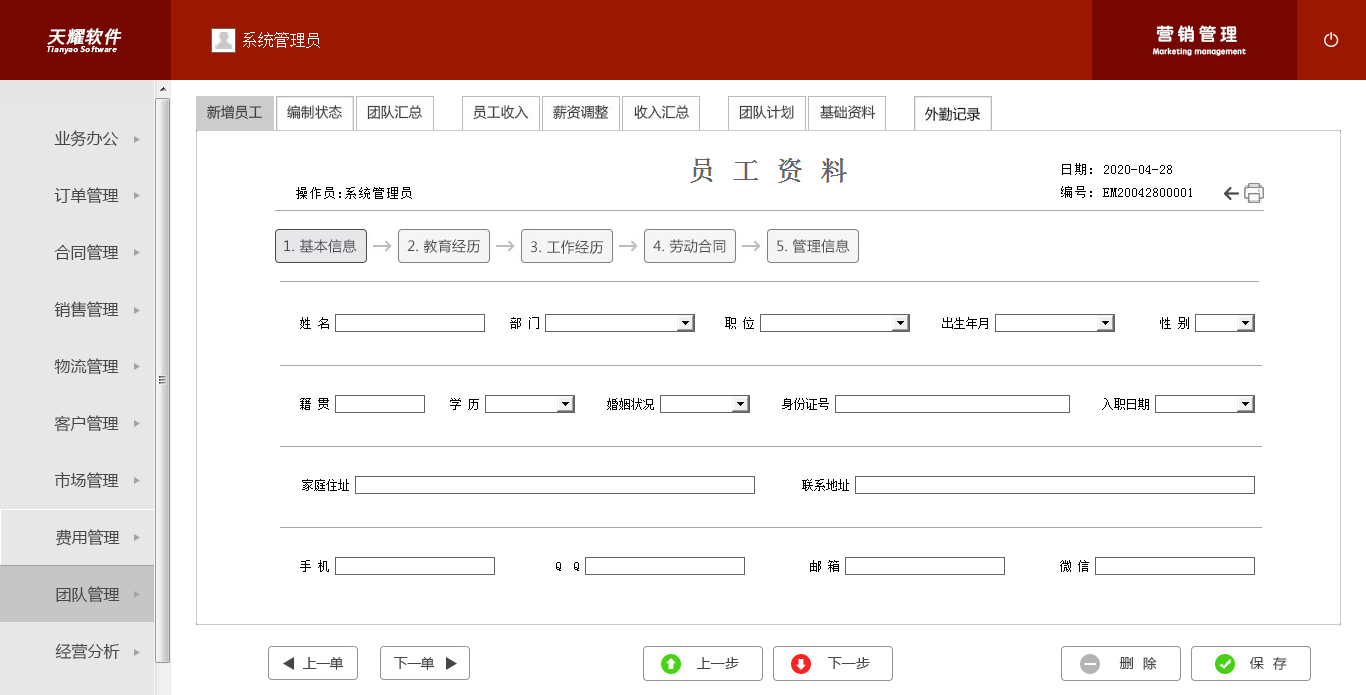Viewport: 1366px width, 695px height.
Task: Click the back arrow beside printer
Action: tap(1231, 193)
